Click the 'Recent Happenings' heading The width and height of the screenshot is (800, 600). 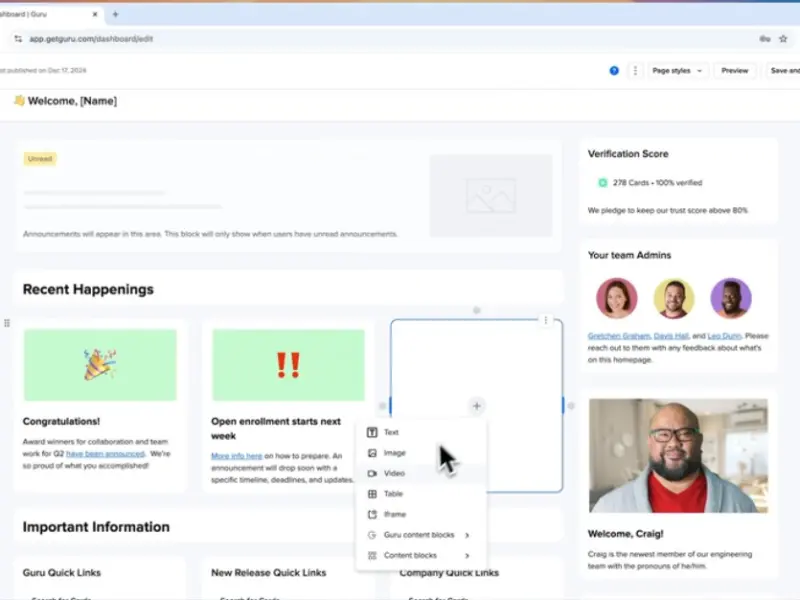pos(88,289)
